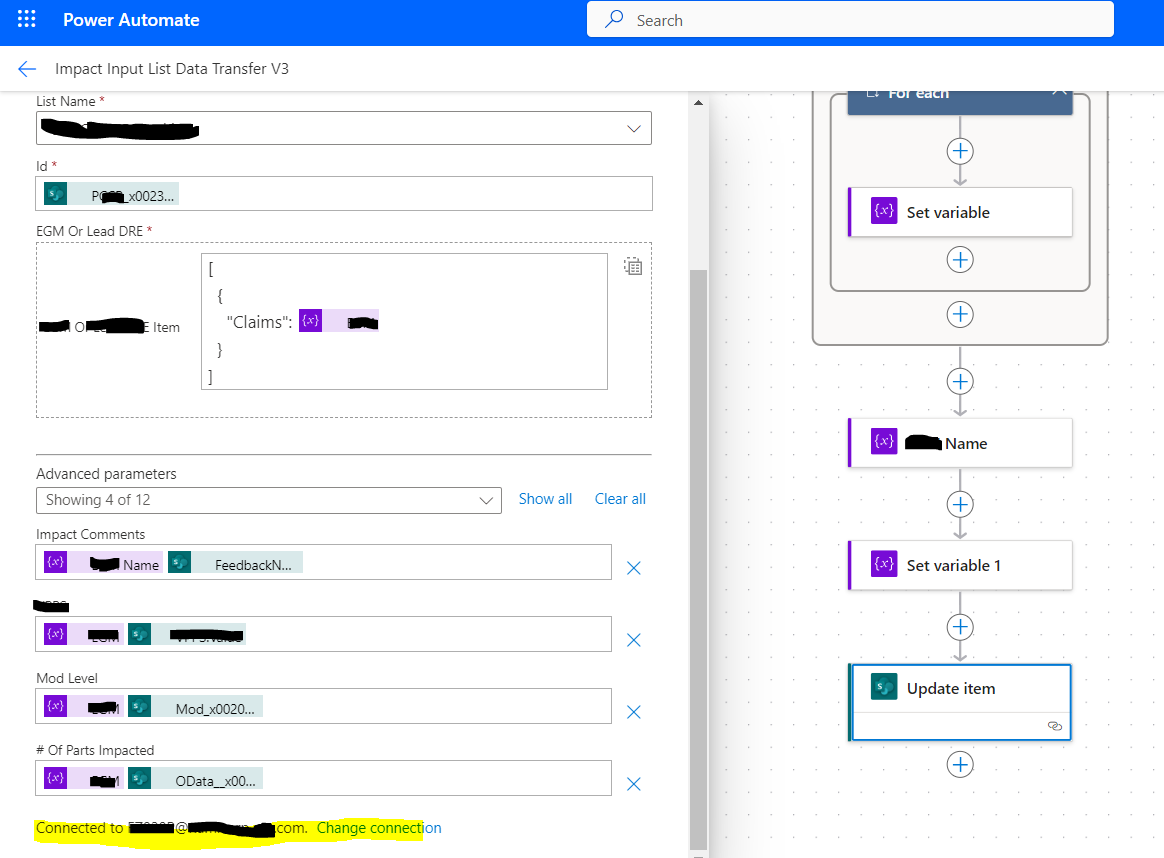1164x858 pixels.
Task: Add a new step below Update item
Action: tap(960, 764)
